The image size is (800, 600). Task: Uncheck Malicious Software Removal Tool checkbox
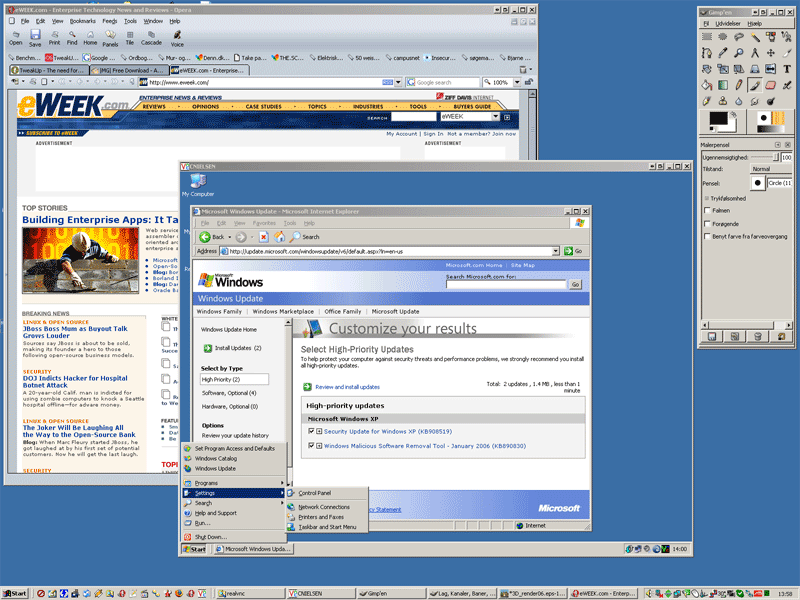click(311, 445)
